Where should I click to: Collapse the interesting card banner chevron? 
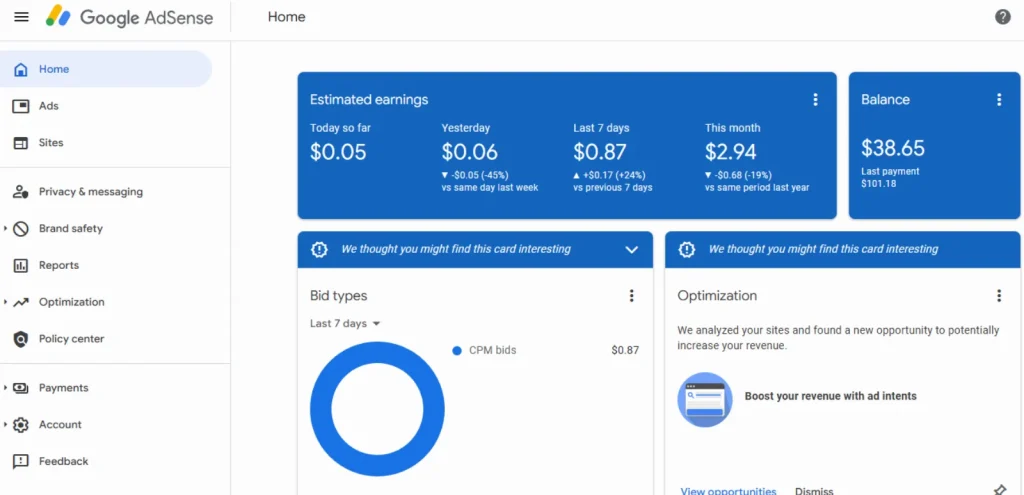click(631, 250)
